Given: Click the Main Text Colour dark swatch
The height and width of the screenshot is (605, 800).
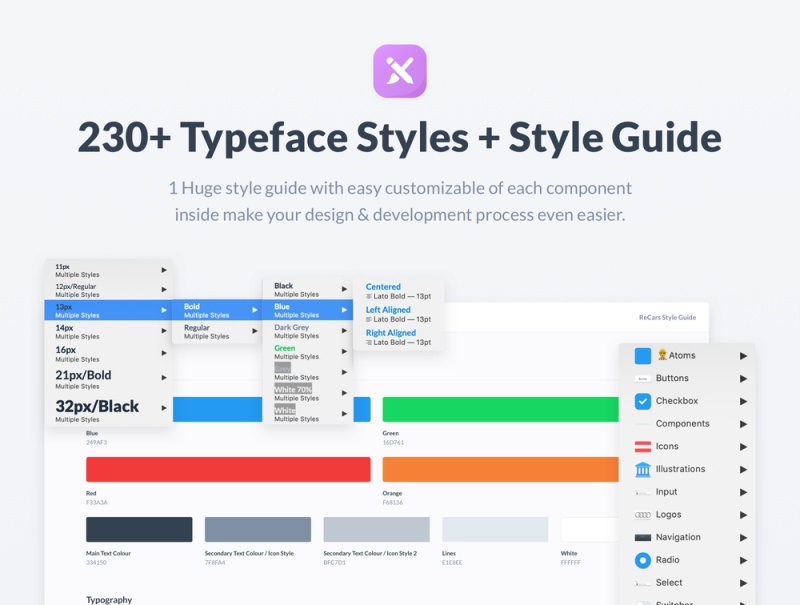Looking at the screenshot, I should [139, 530].
